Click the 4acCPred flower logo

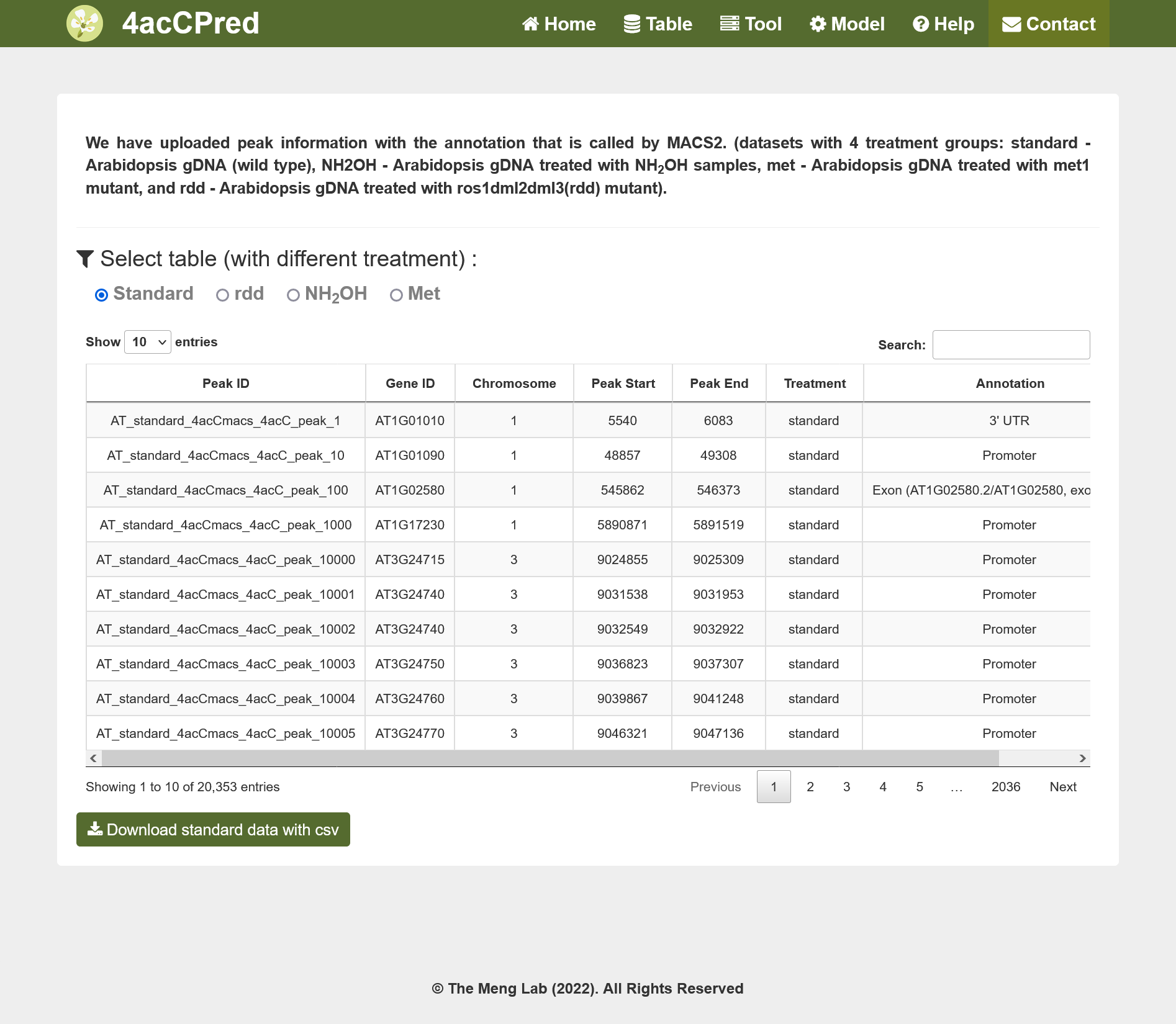click(84, 24)
